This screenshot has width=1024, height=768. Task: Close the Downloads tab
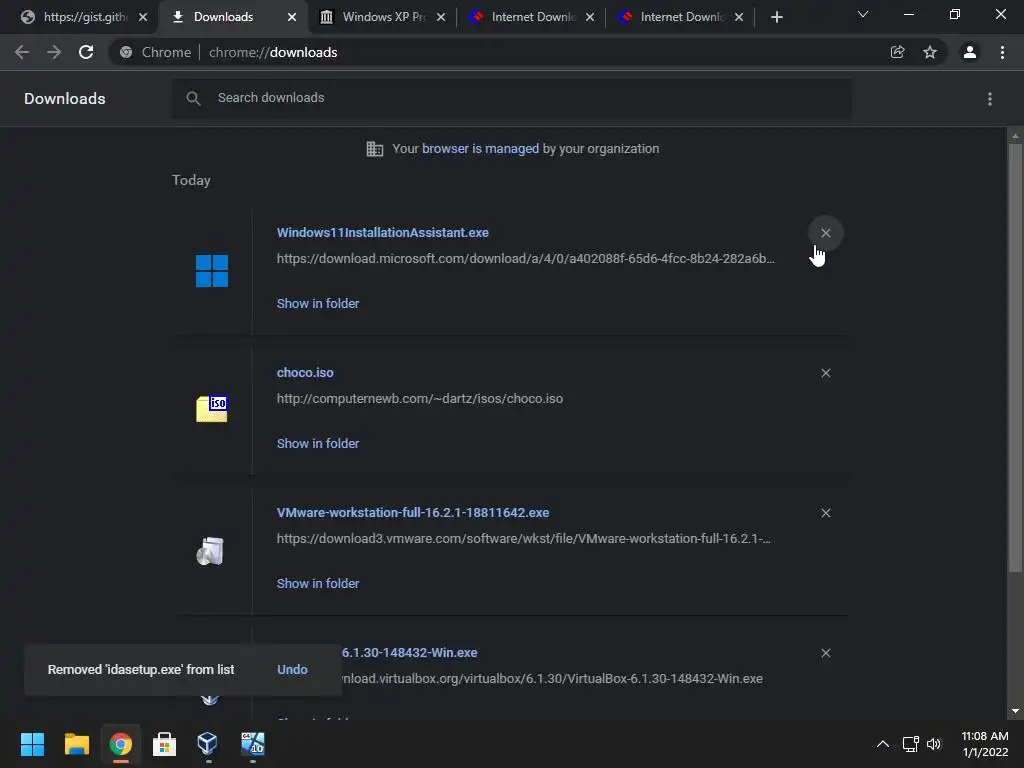(292, 17)
